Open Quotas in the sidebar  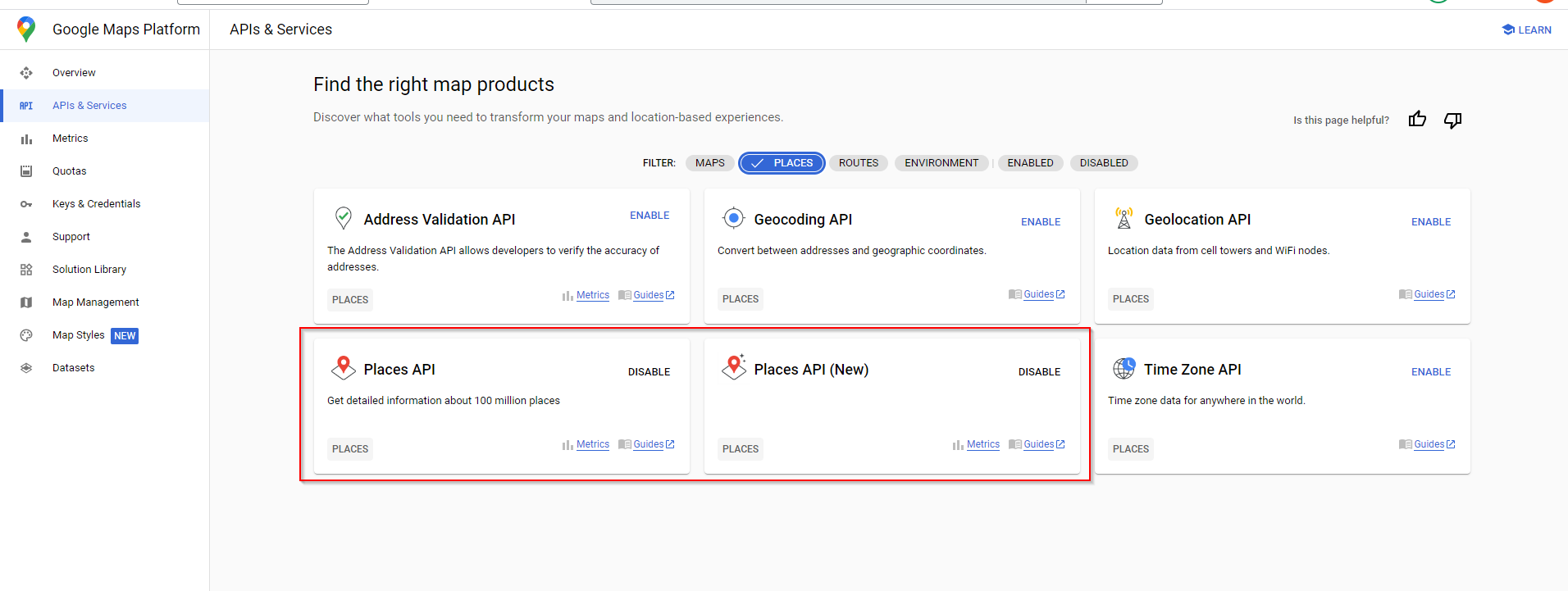tap(69, 171)
